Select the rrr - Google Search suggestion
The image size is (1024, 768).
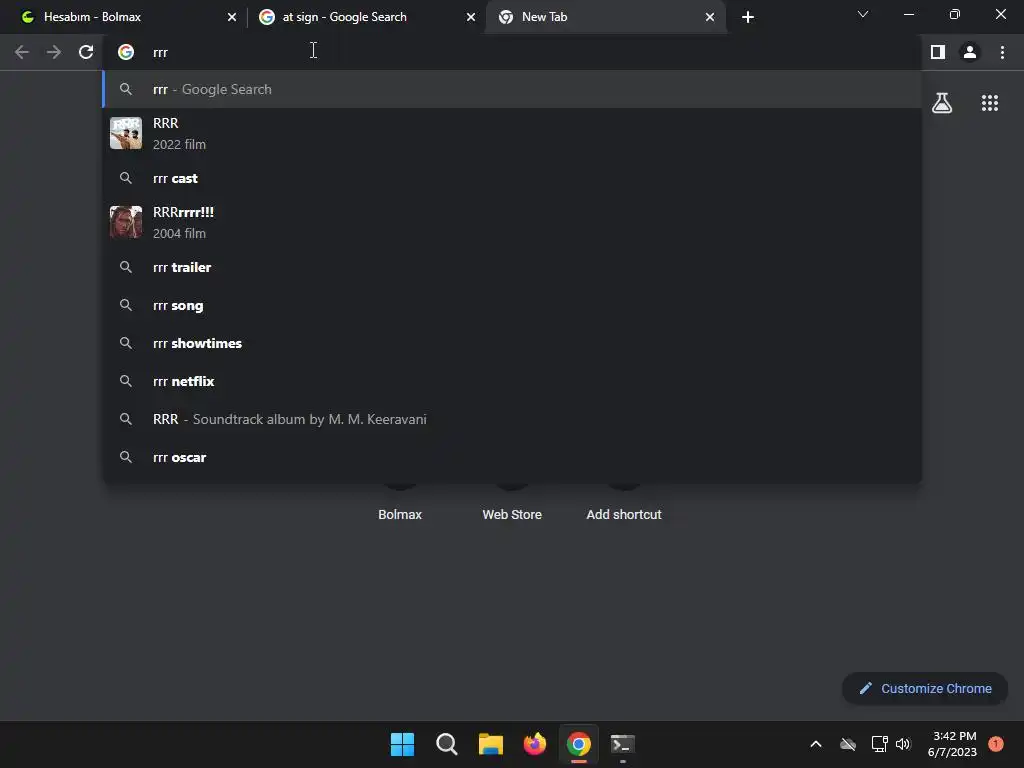[512, 89]
